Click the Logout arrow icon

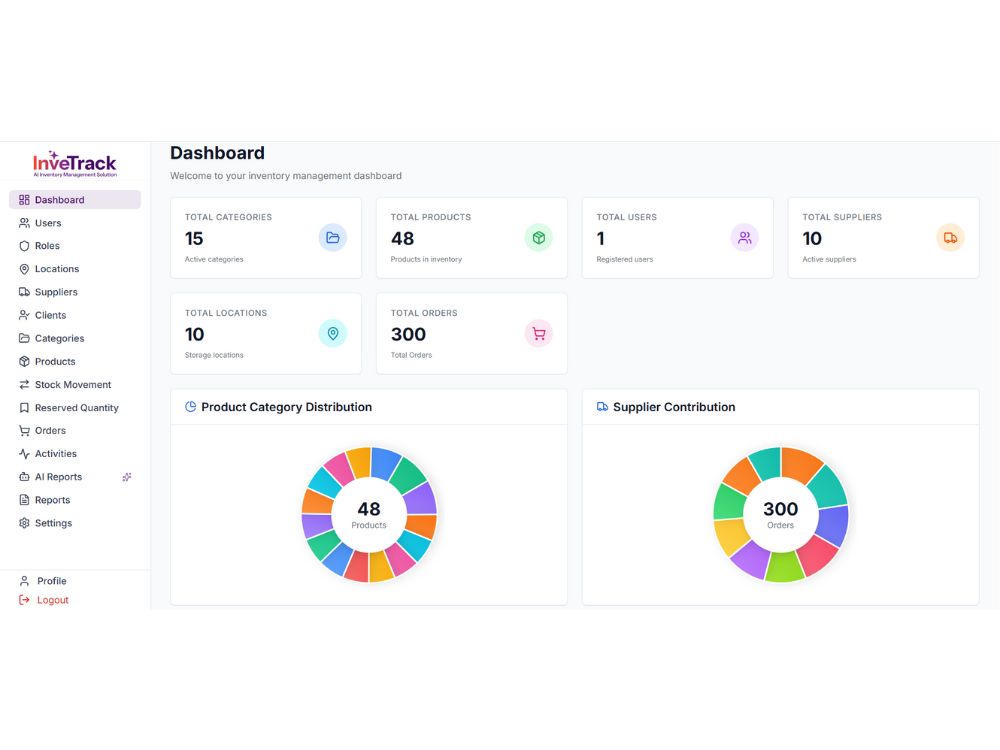coord(24,600)
